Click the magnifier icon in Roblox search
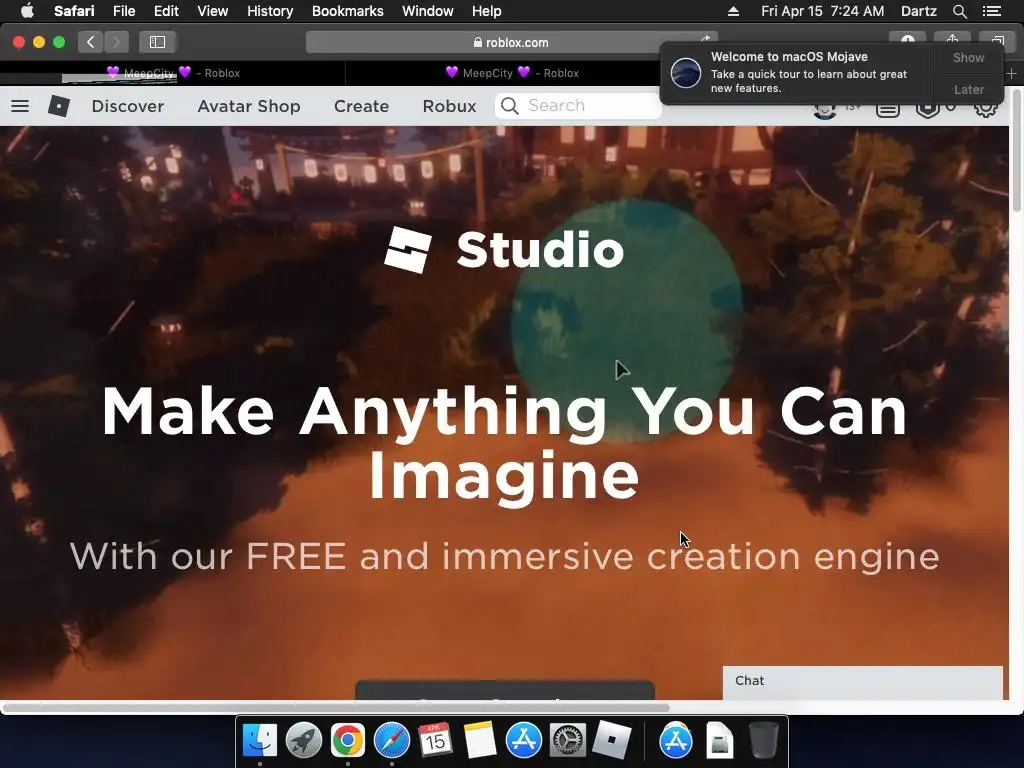Viewport: 1024px width, 768px height. pos(510,106)
